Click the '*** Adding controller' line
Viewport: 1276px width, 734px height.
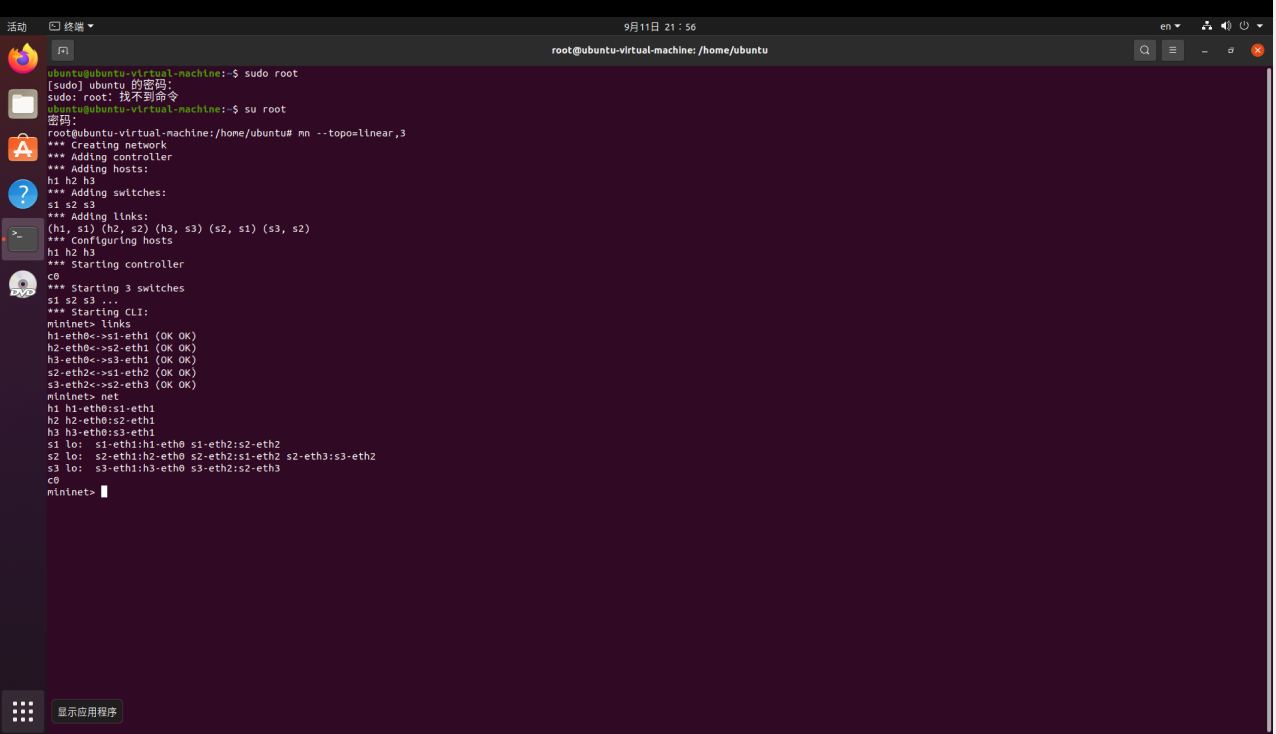click(110, 157)
